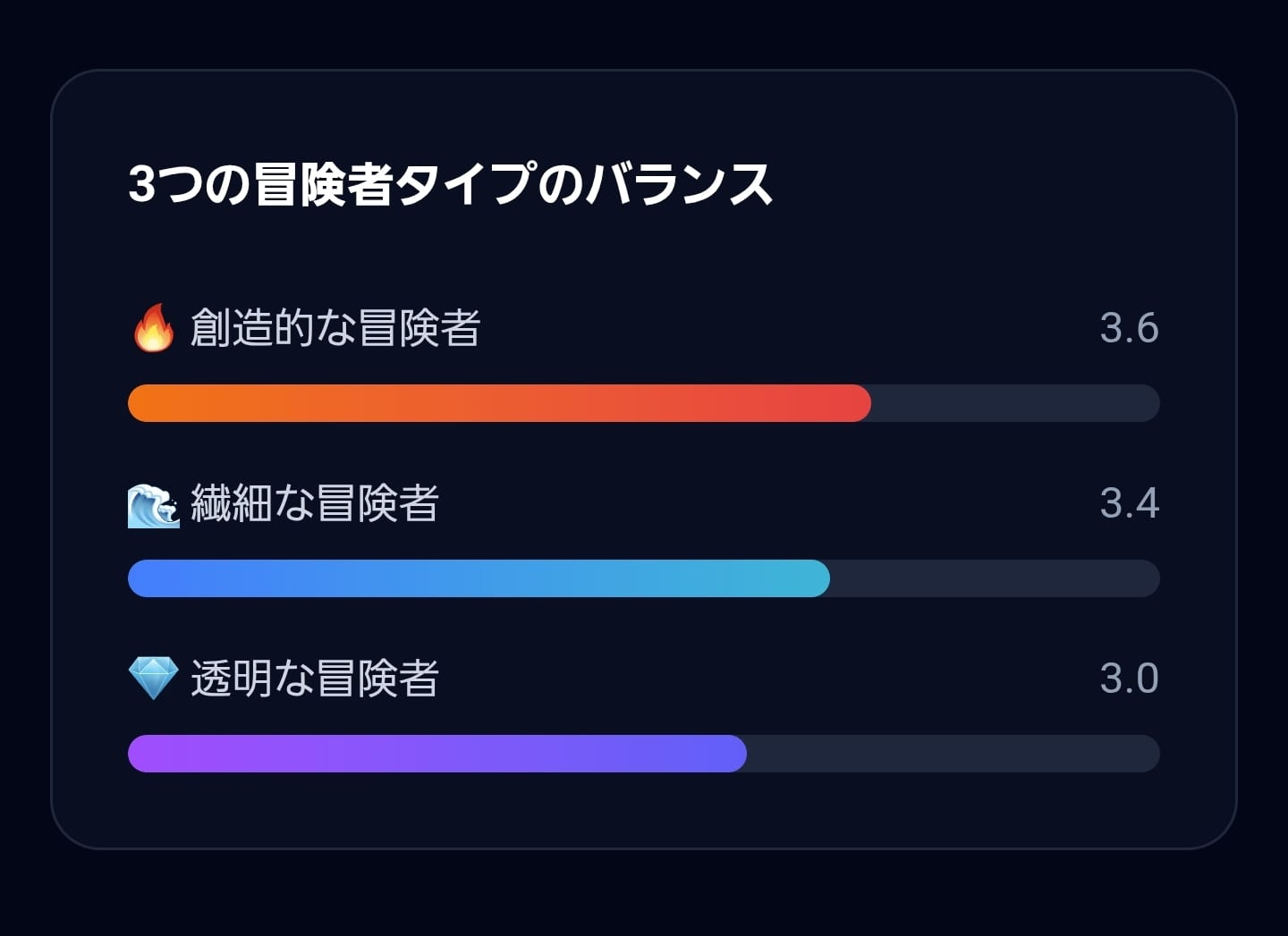Click the diamond gem emoji icon

[153, 679]
